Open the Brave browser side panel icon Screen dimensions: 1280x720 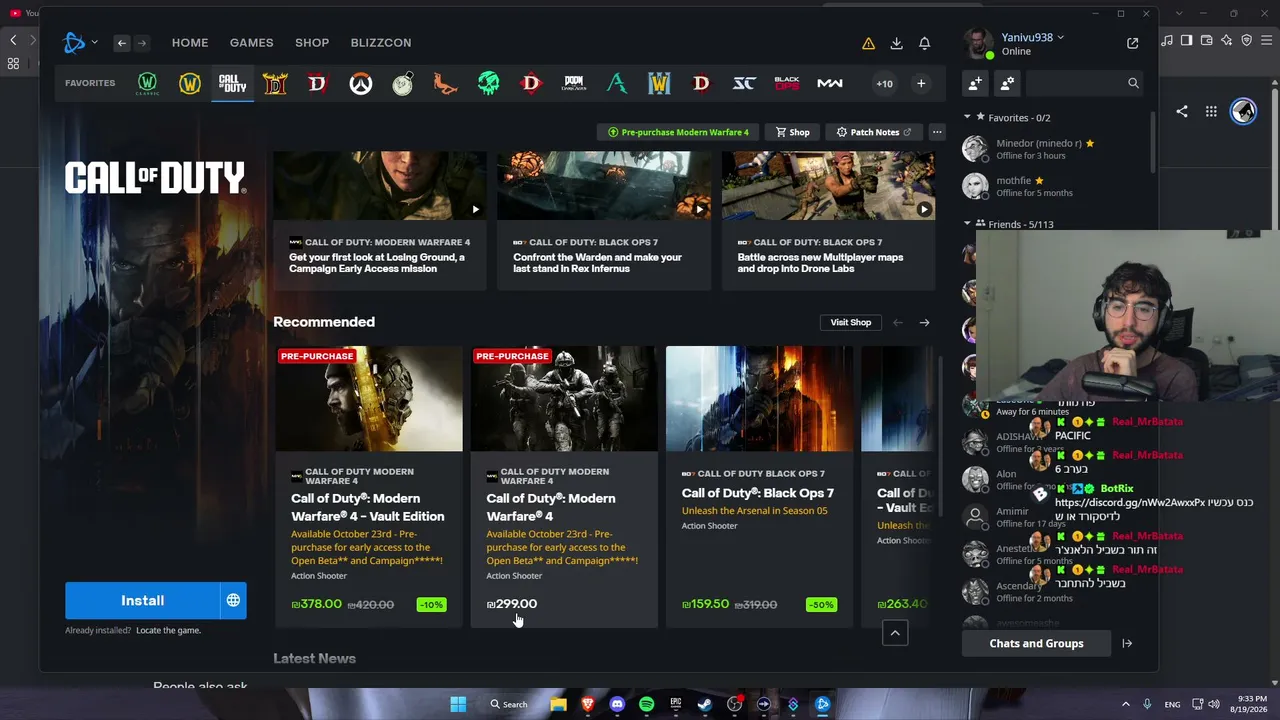[x=1186, y=40]
